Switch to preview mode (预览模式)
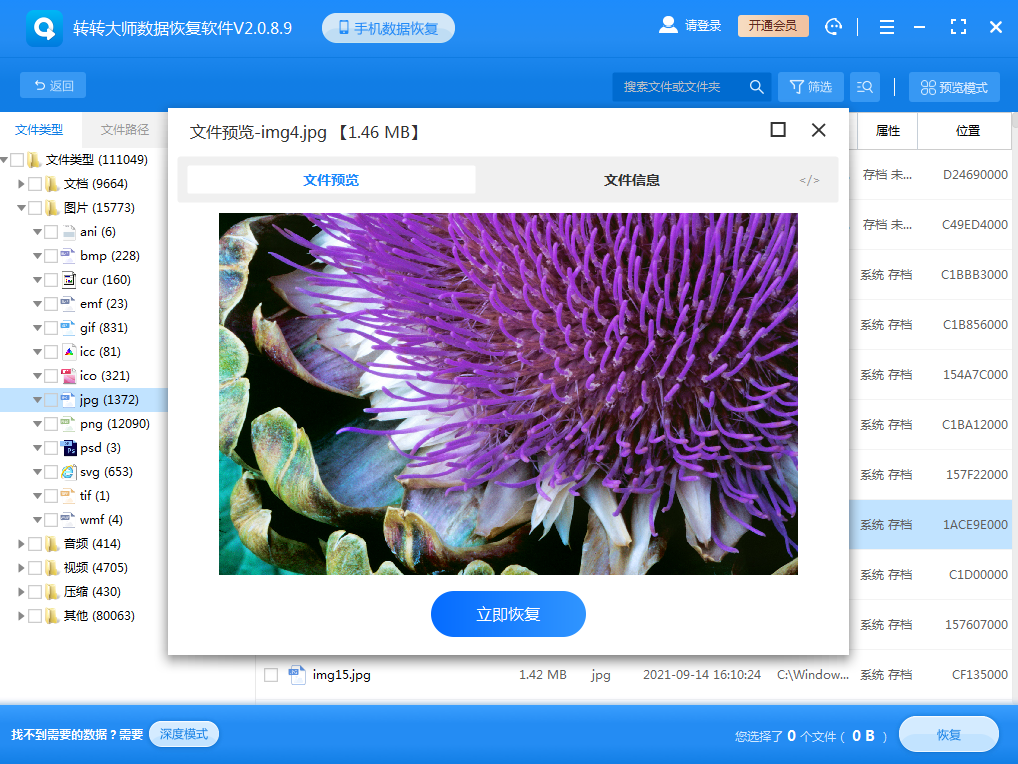Screen dimensions: 1018x764 953,87
